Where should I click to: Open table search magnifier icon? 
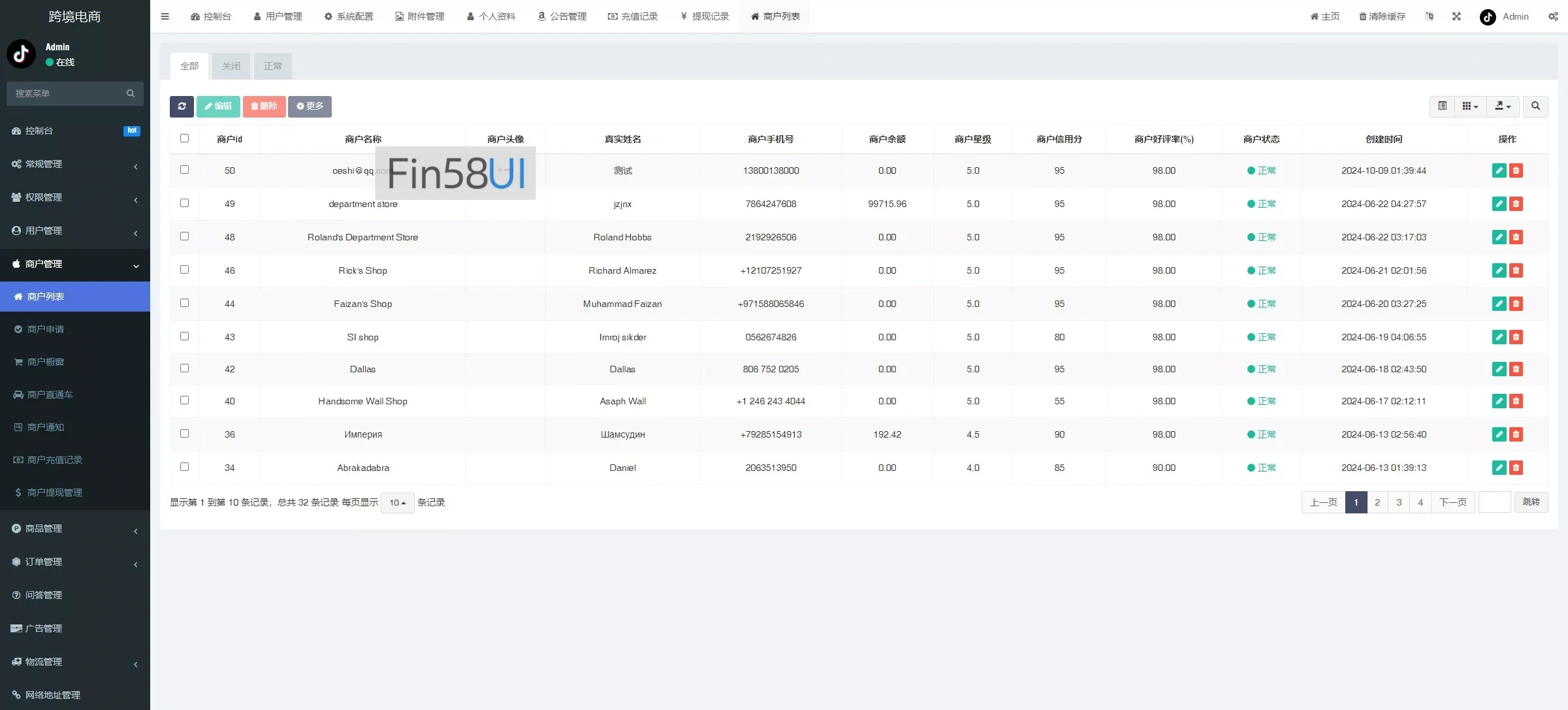[1535, 106]
